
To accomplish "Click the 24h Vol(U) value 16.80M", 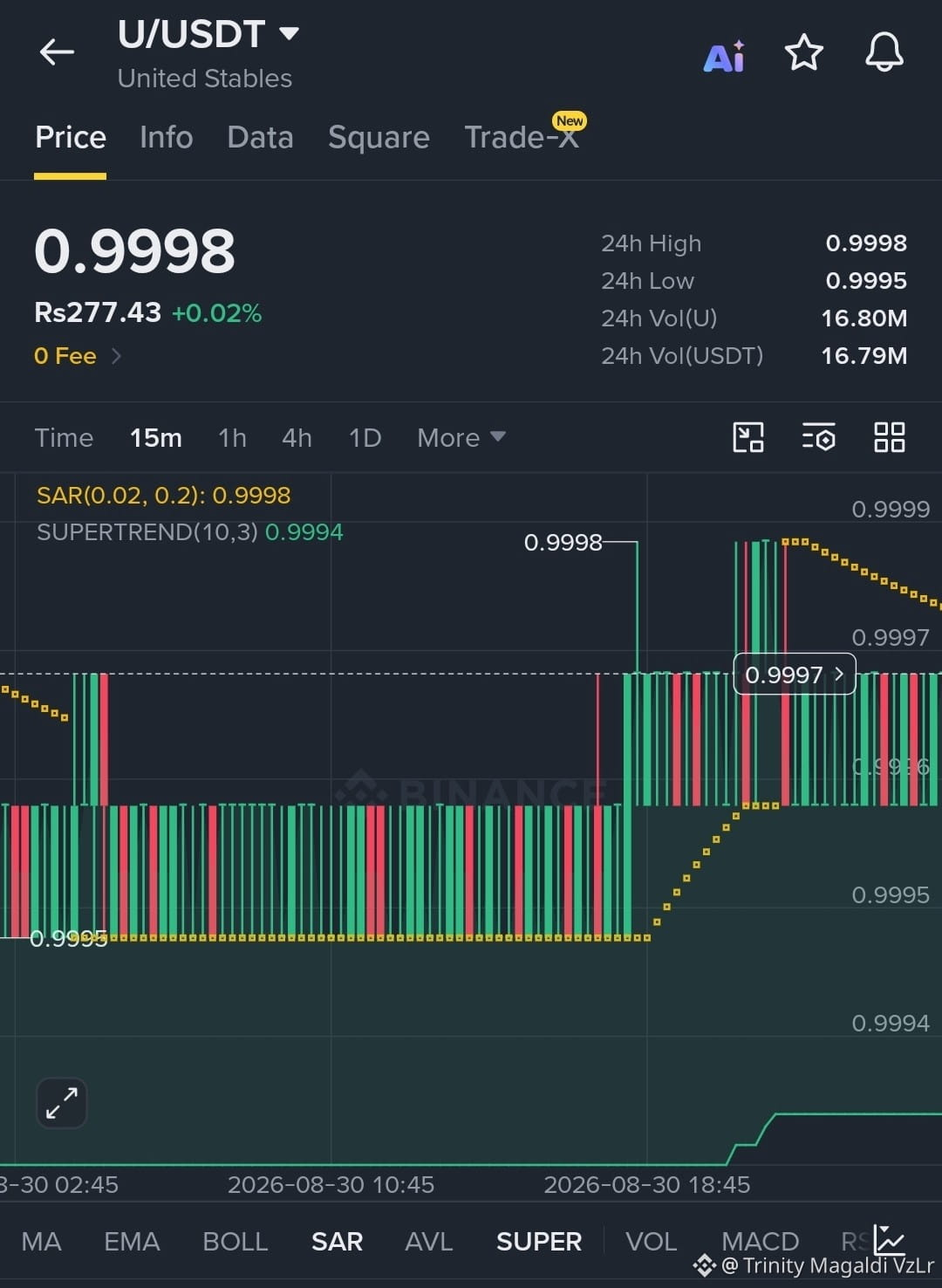I will (864, 318).
